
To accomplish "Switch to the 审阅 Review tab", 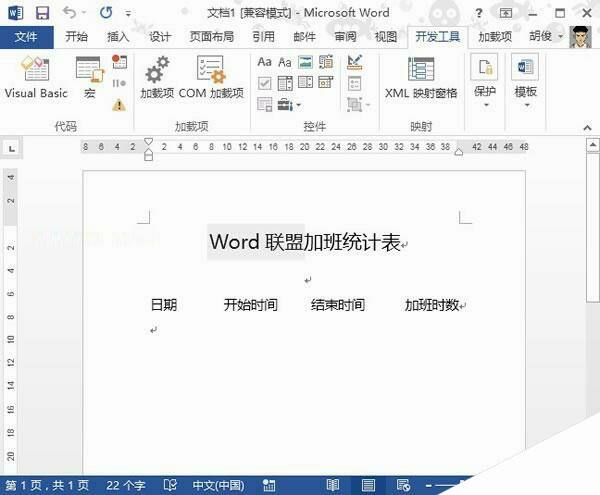I will [346, 37].
